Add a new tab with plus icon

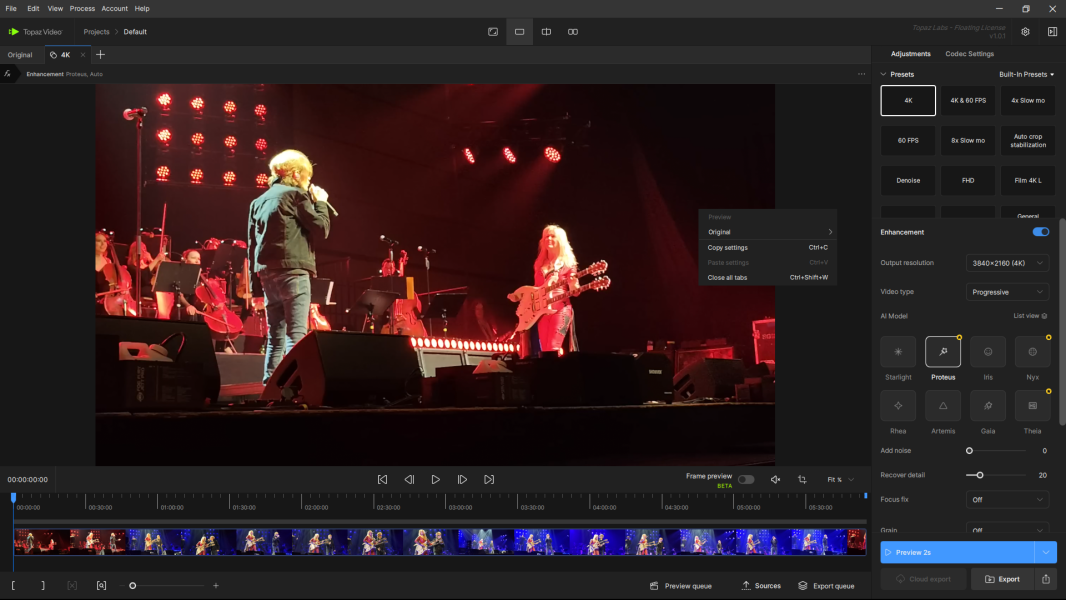pos(100,55)
